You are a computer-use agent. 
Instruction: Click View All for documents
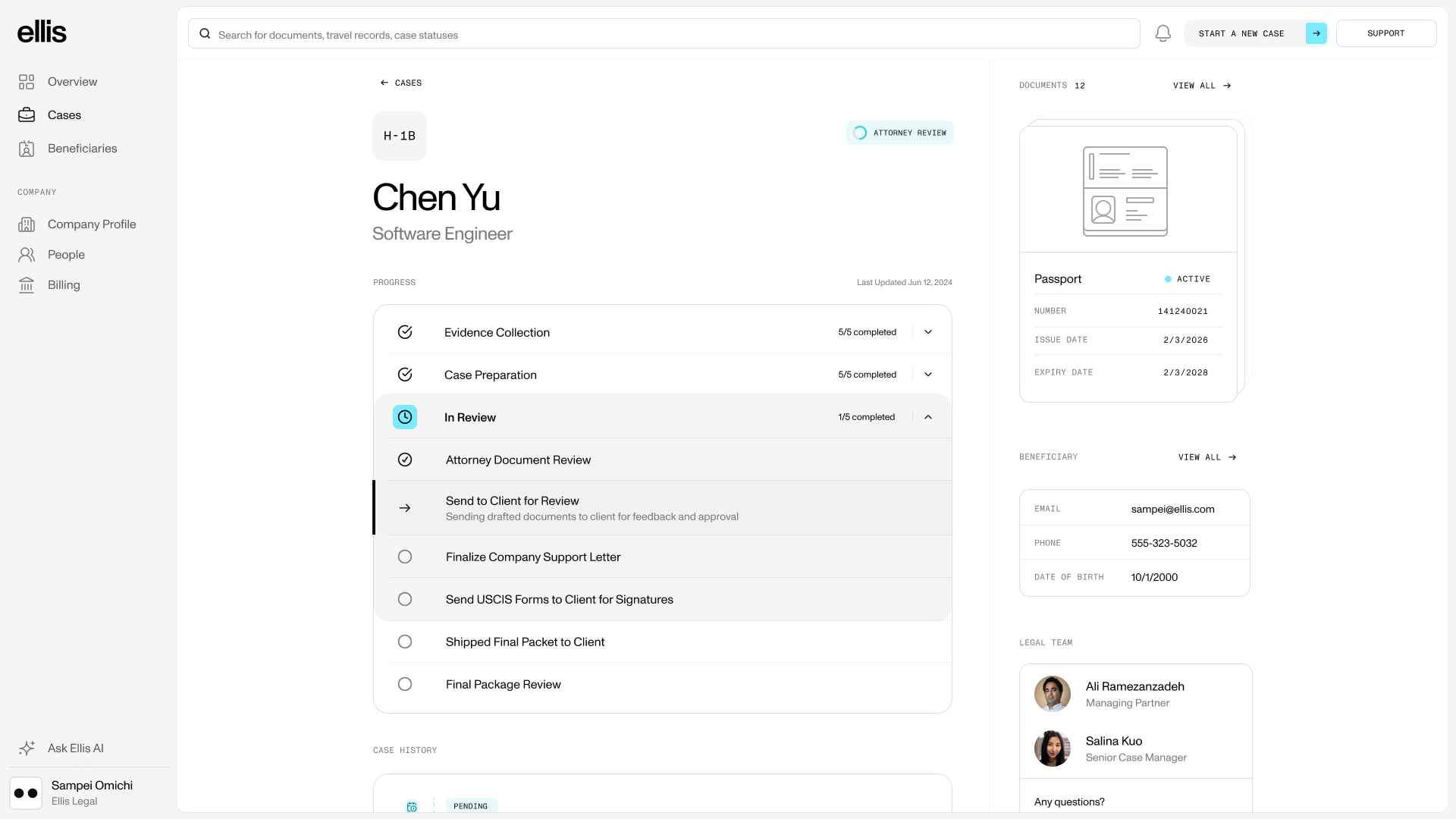(1201, 86)
